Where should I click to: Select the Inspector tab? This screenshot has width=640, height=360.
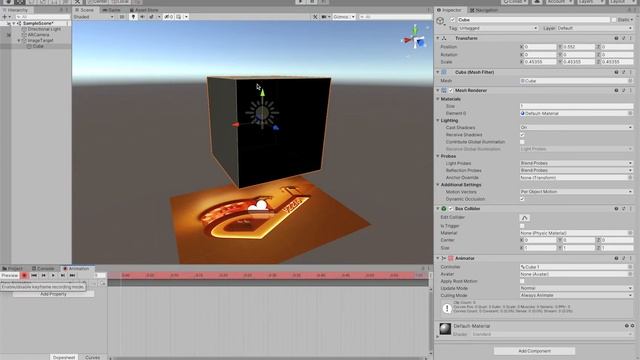click(x=449, y=10)
